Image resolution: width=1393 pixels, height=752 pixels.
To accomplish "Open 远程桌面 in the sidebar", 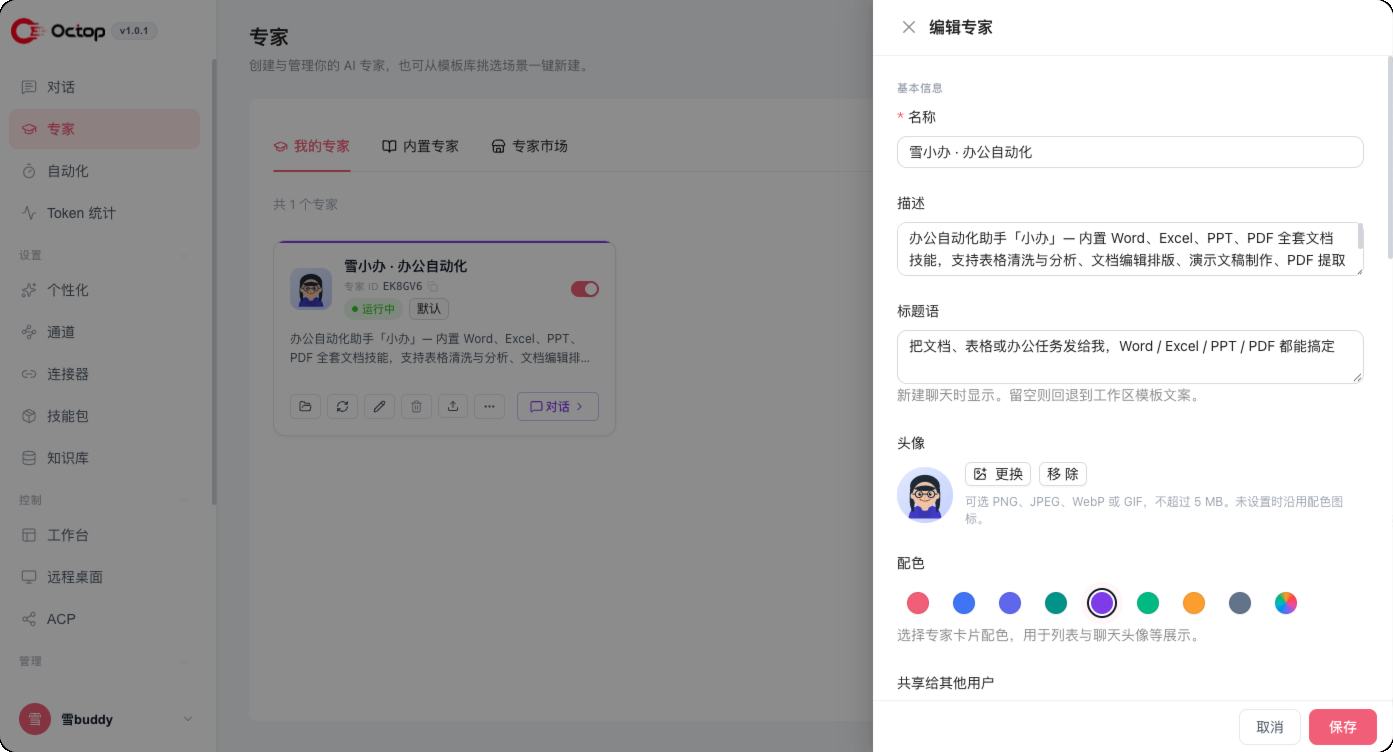I will click(105, 577).
